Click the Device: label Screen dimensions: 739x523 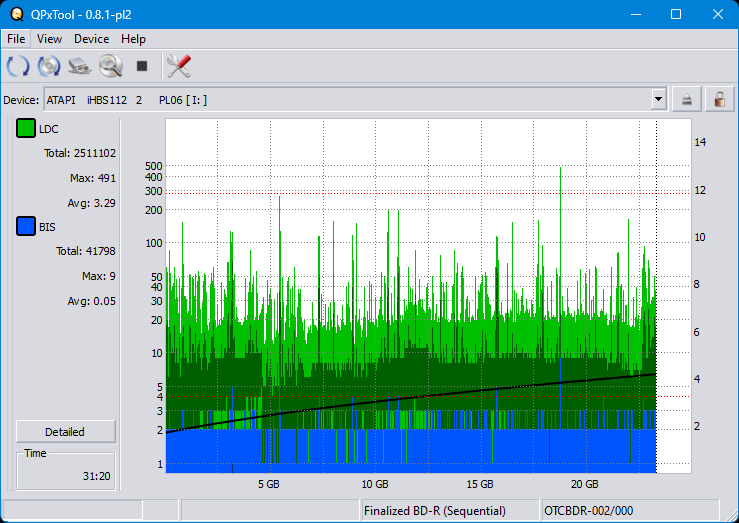[21, 100]
